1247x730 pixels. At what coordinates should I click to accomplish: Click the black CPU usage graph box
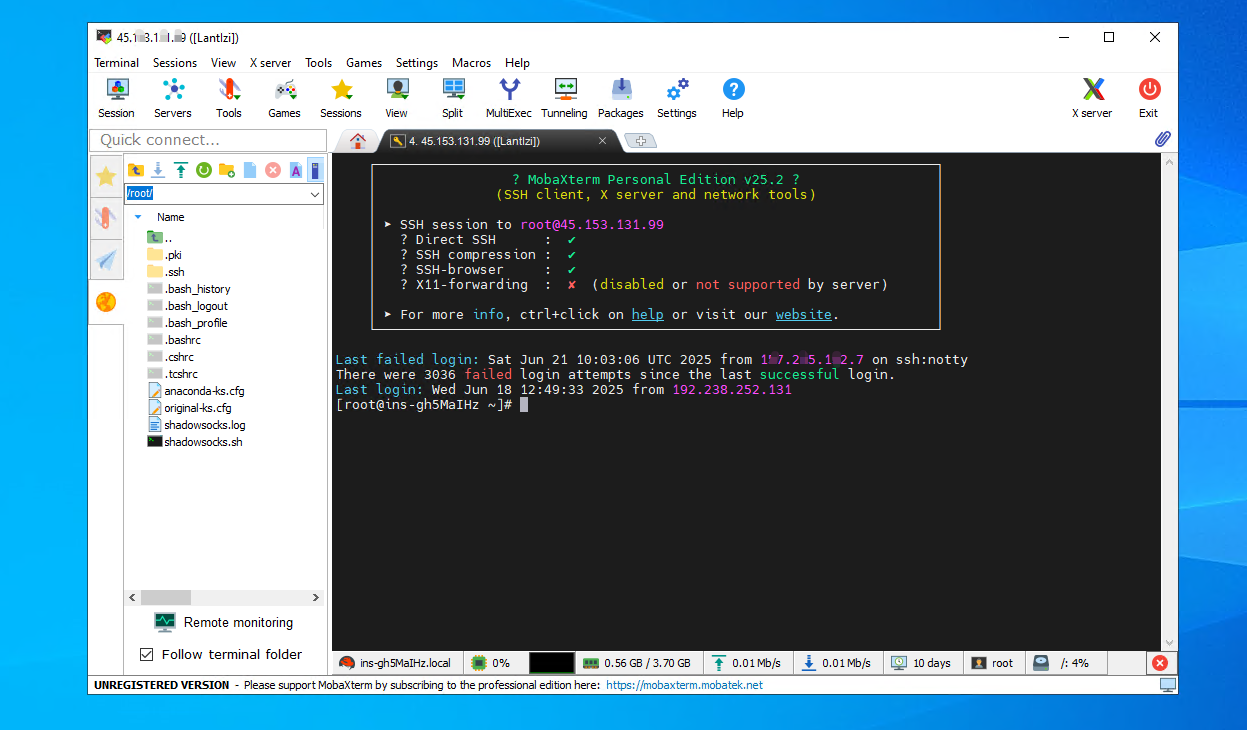[551, 663]
